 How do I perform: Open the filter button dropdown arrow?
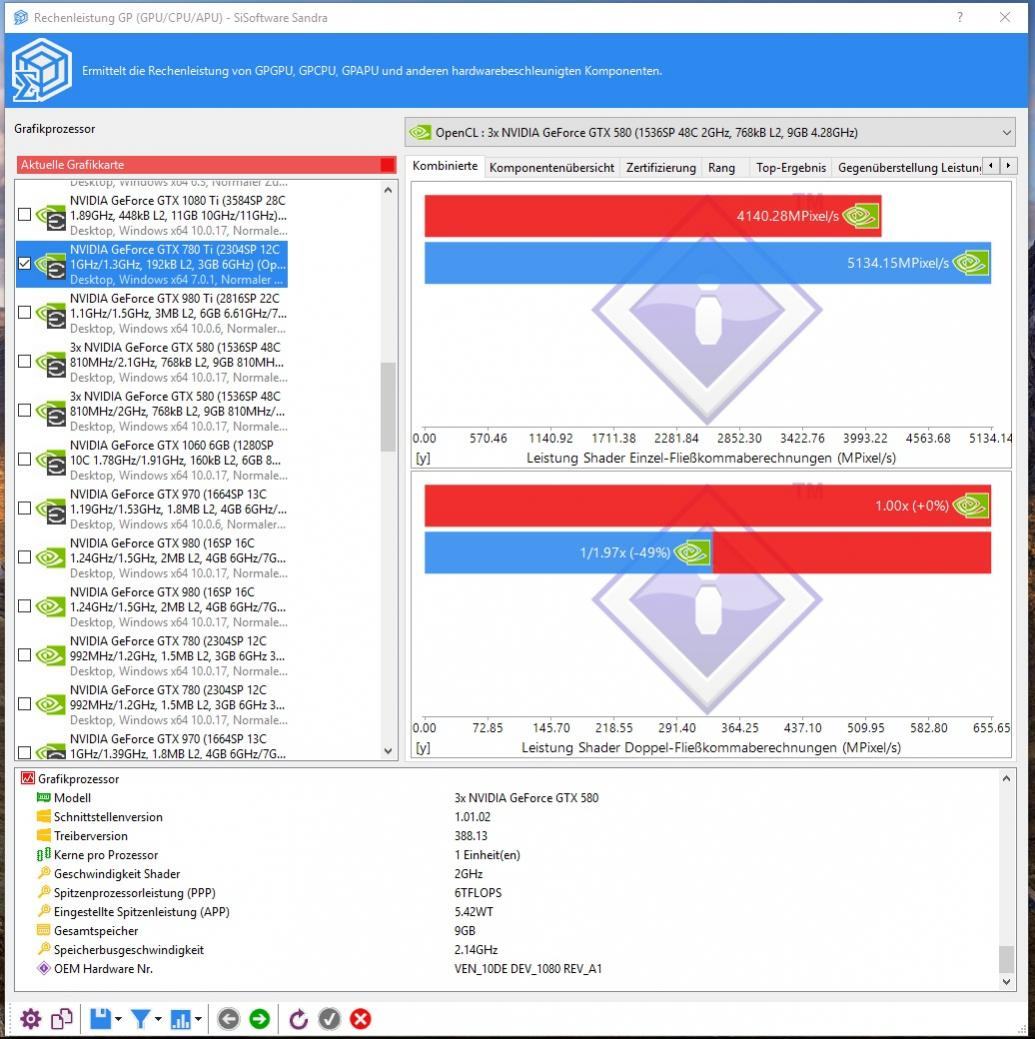pyautogui.click(x=158, y=1018)
